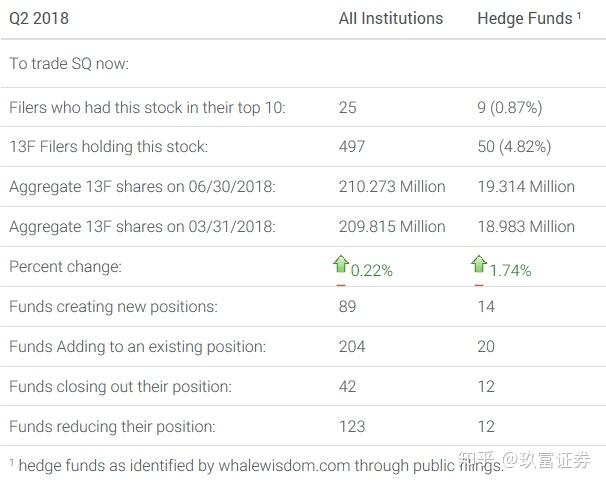
Task: Click the 209.815 Million shares value
Action: tap(392, 226)
